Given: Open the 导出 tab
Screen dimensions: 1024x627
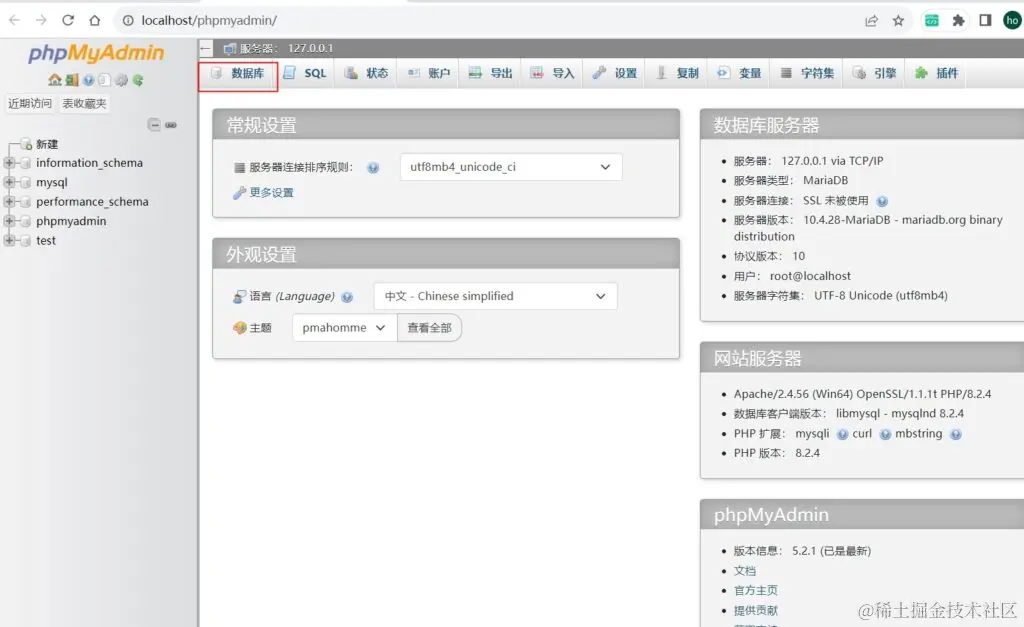Looking at the screenshot, I should 490,73.
